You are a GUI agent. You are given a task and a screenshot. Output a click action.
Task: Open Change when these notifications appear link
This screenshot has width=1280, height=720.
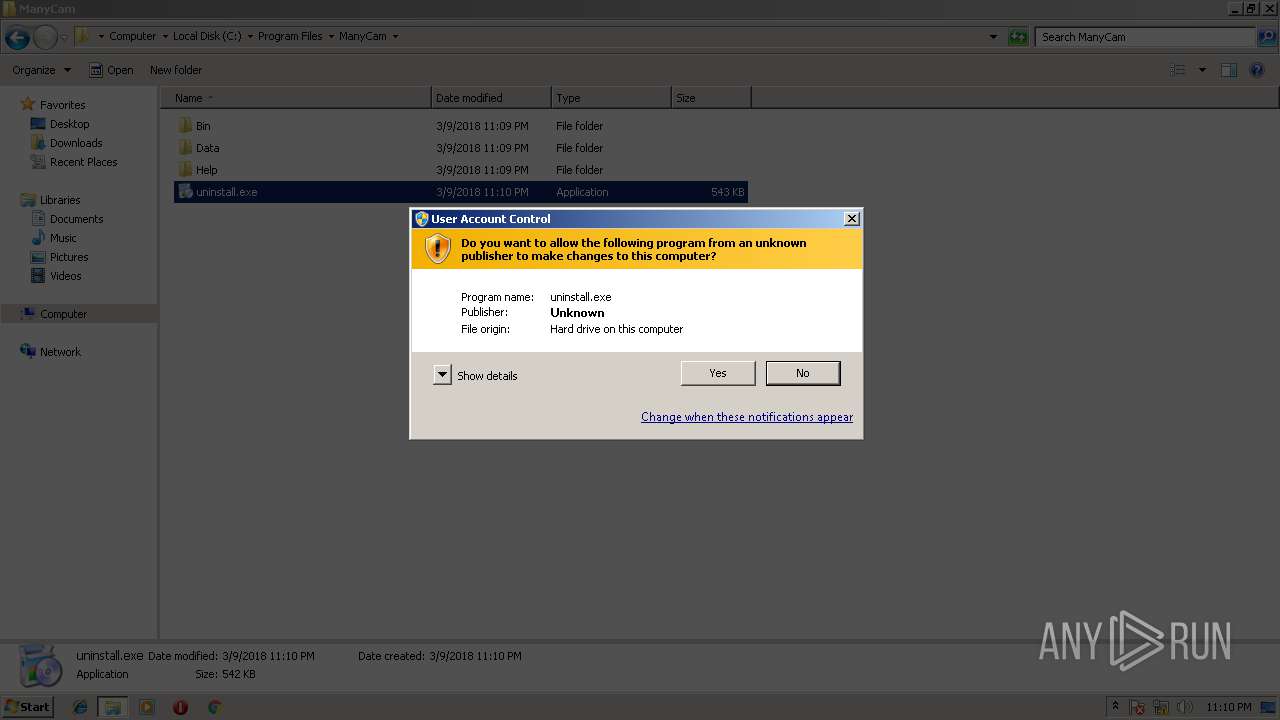747,417
